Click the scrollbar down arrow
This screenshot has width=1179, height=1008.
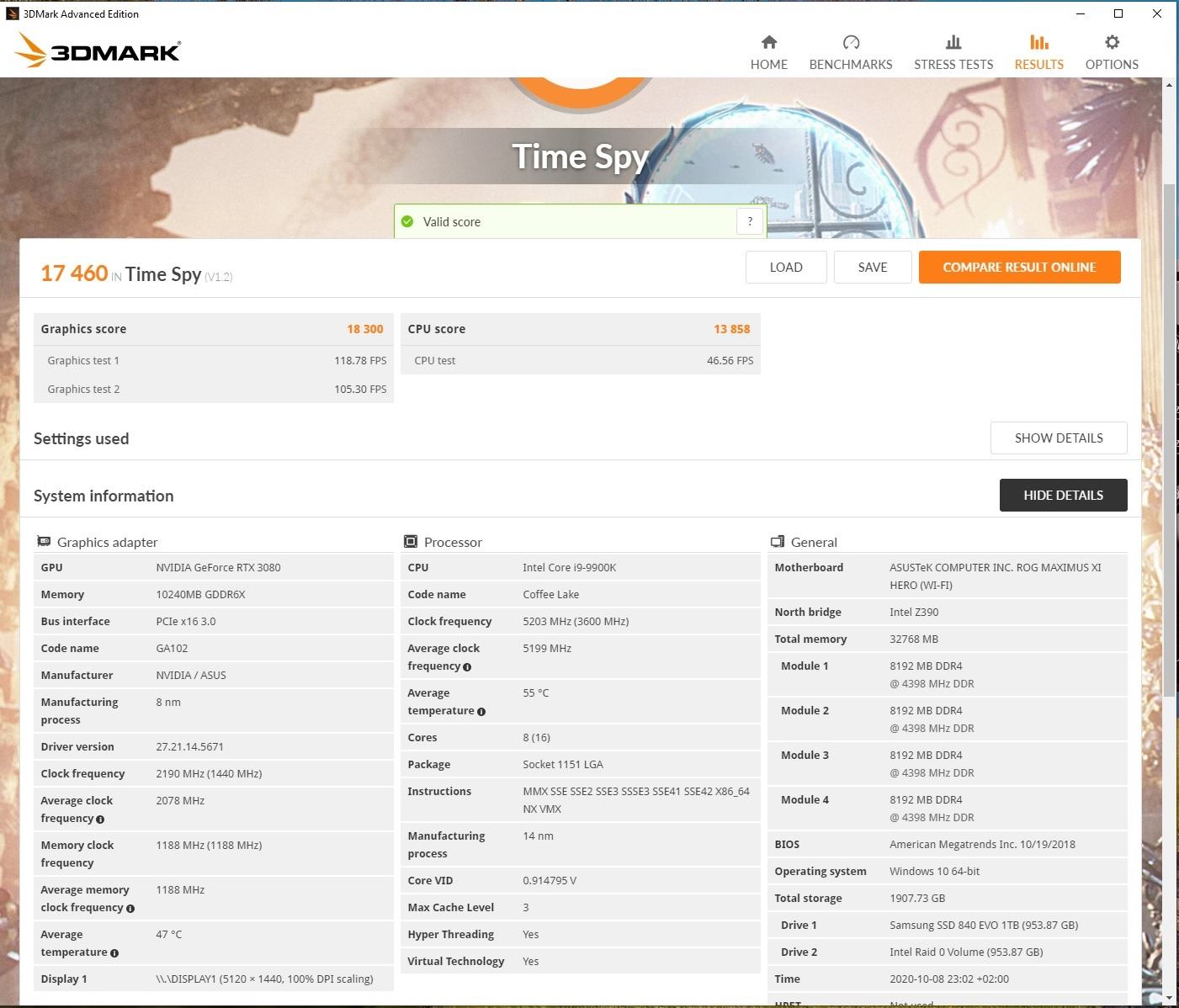coord(1169,998)
